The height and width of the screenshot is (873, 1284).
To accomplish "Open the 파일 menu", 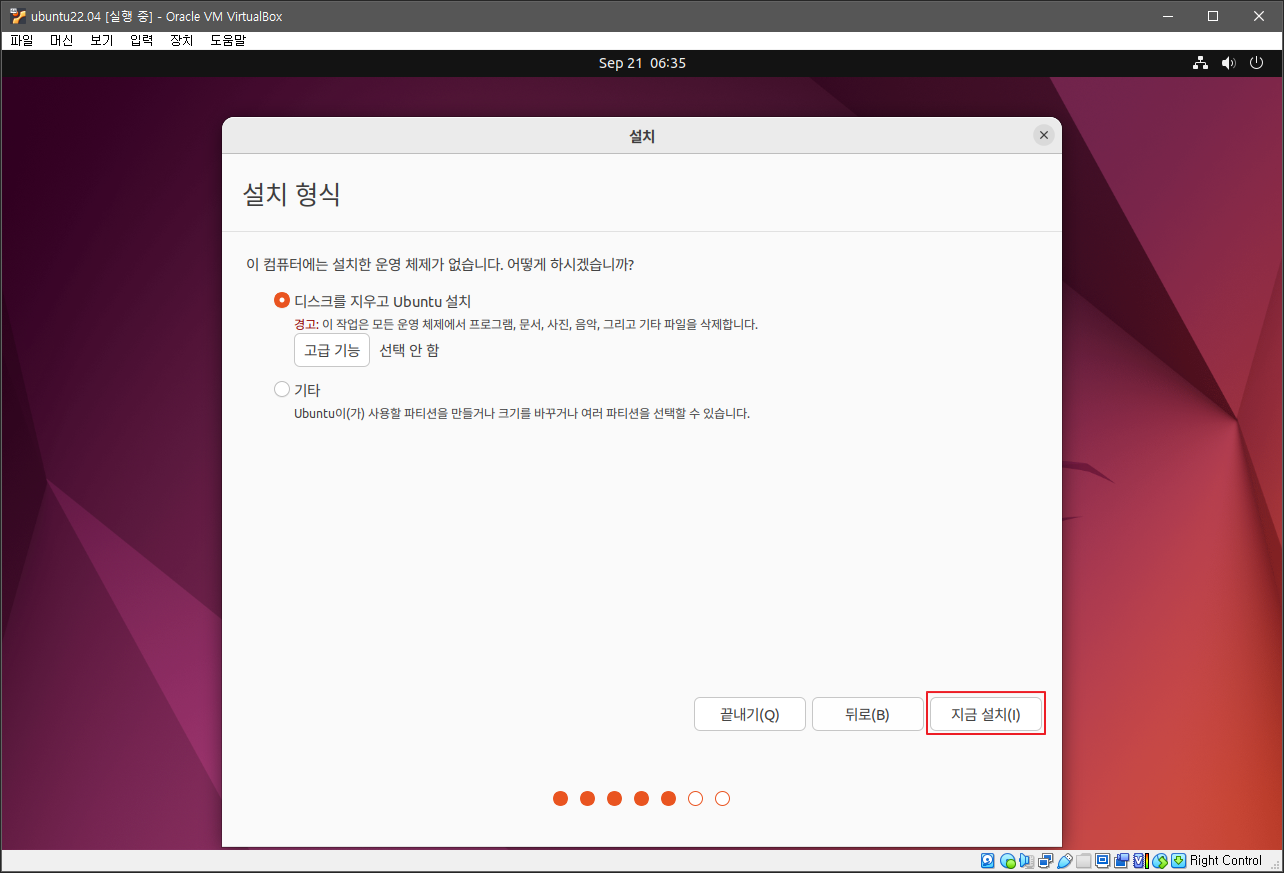I will point(22,41).
